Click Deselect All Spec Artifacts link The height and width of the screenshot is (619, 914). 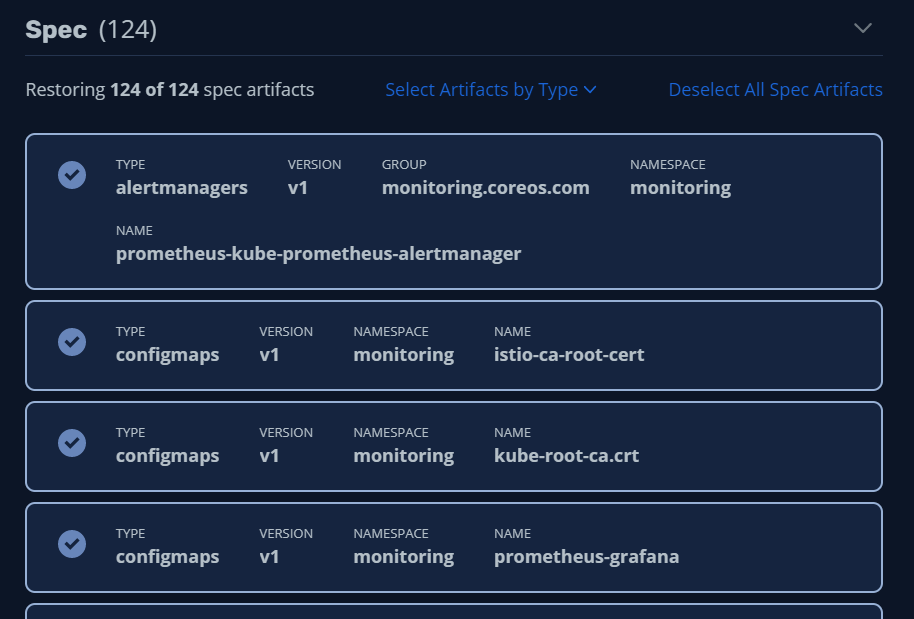pyautogui.click(x=775, y=90)
